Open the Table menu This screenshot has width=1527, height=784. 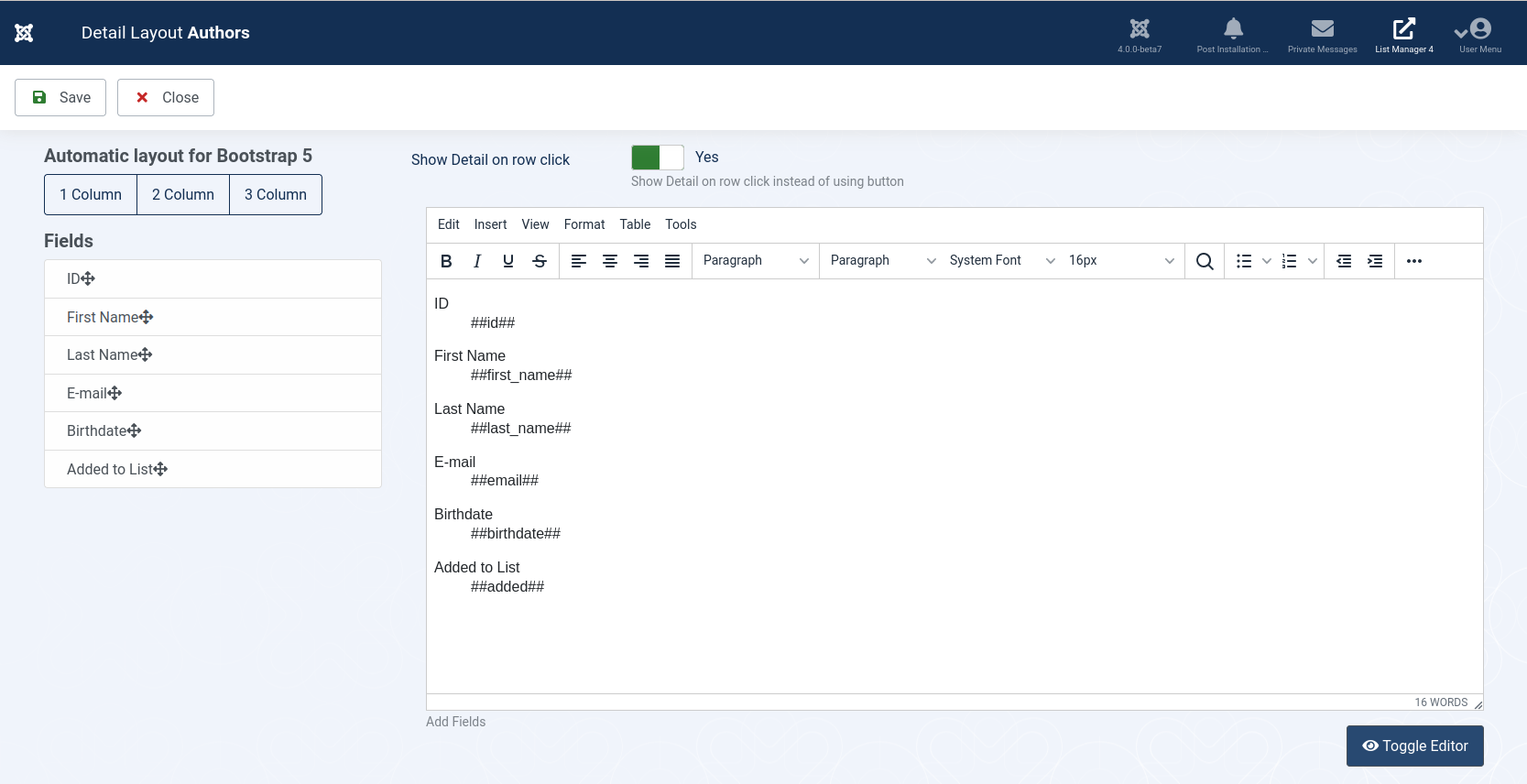[x=635, y=224]
